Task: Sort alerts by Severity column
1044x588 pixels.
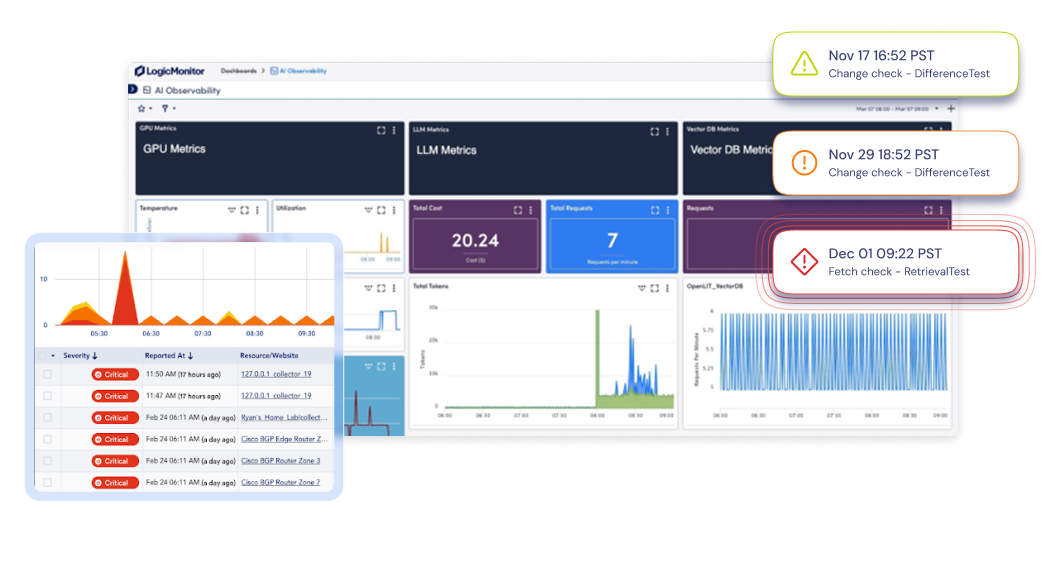Action: (80, 356)
